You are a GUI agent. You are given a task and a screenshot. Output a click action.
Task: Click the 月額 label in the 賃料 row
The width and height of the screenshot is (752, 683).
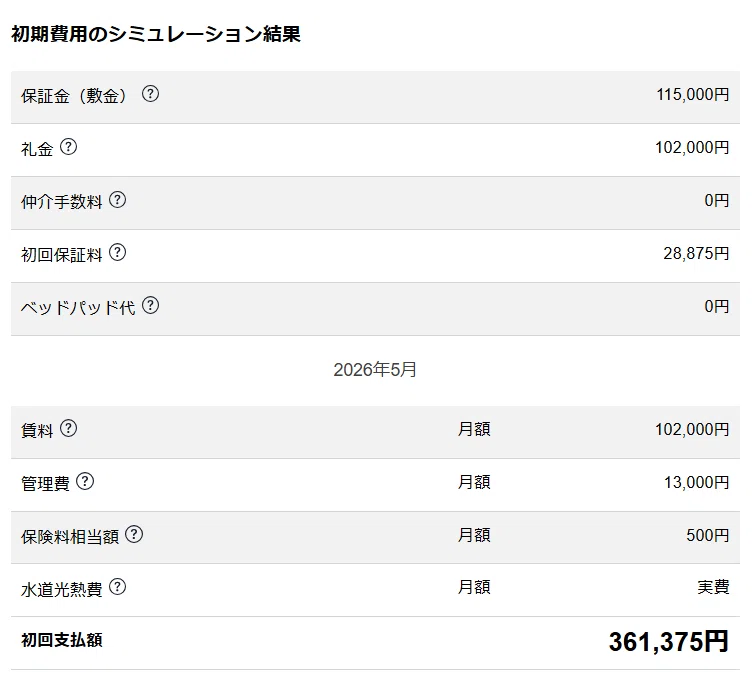474,429
